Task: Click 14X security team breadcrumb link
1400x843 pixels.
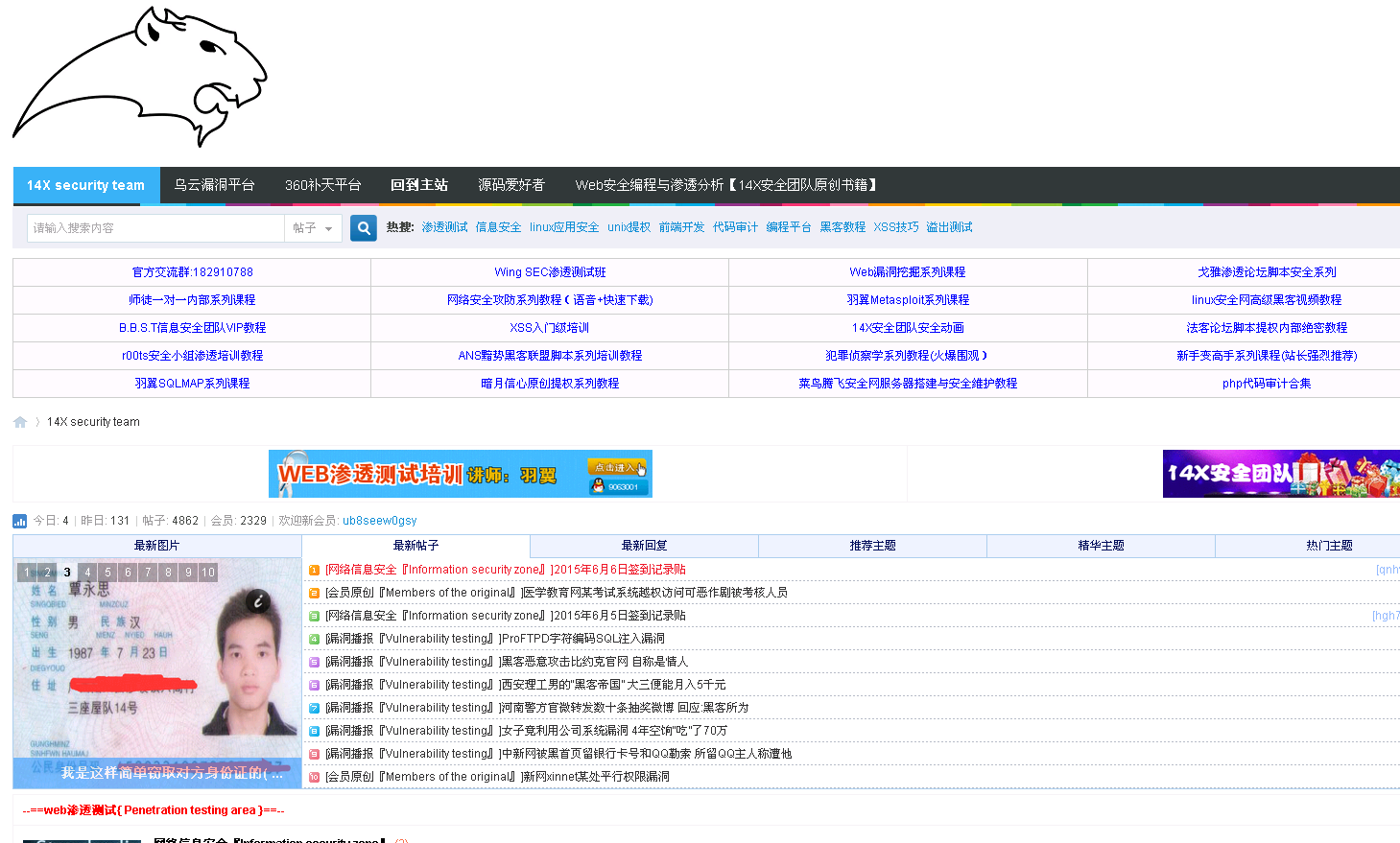Action: point(93,422)
